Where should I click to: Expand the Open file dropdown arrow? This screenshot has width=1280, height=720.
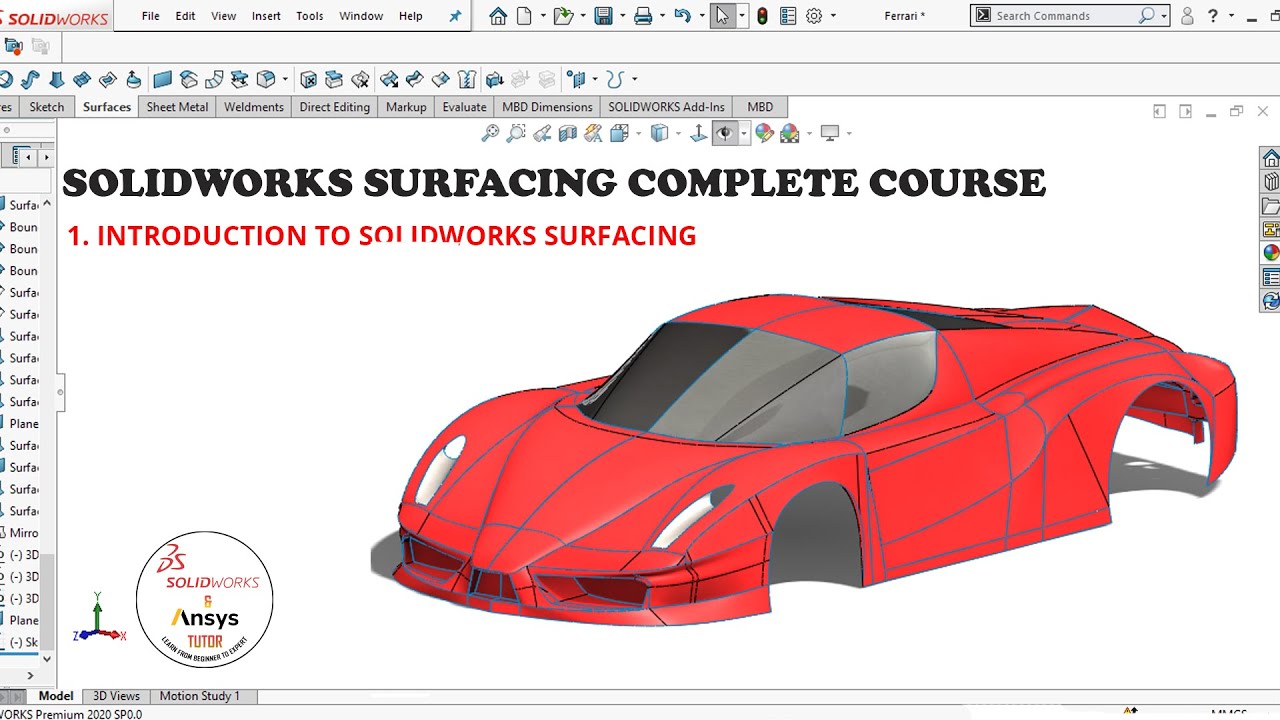click(x=583, y=16)
